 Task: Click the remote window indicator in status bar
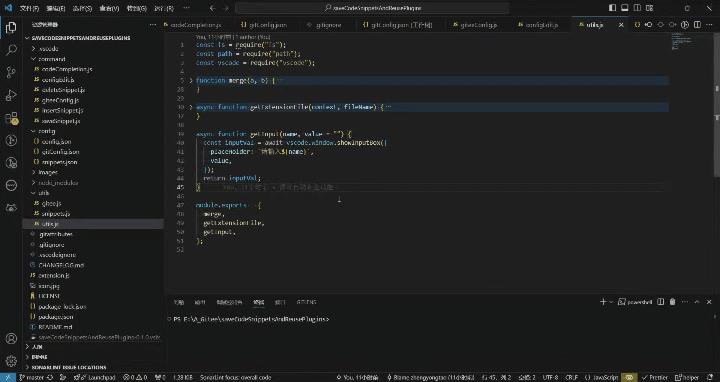click(8, 377)
